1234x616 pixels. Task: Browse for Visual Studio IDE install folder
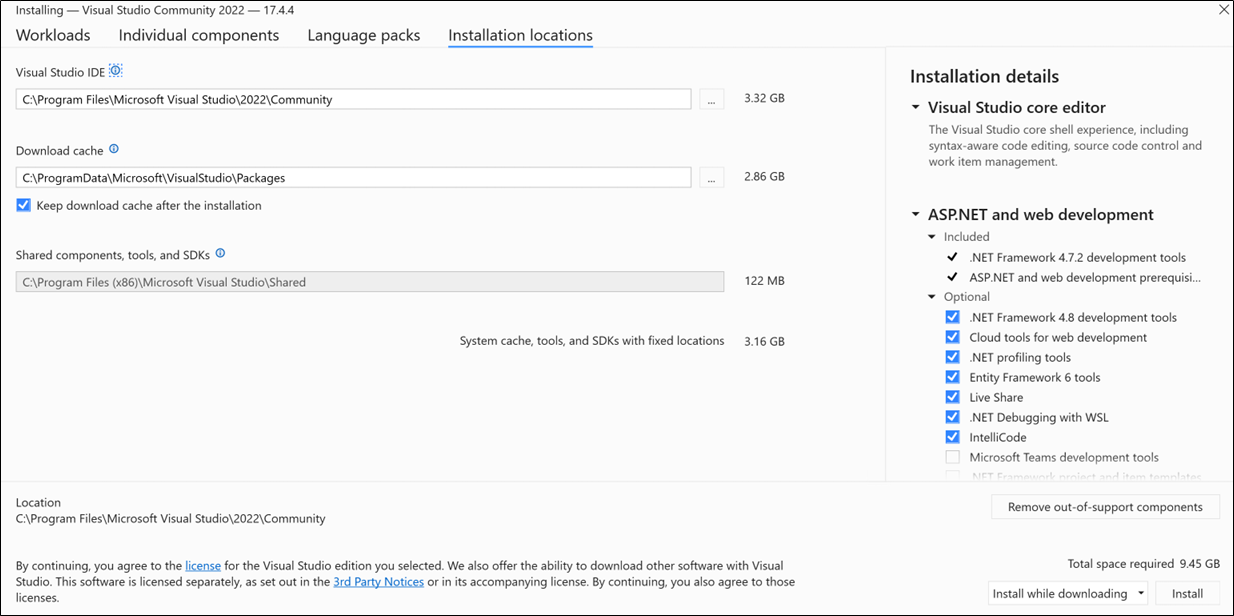(x=711, y=100)
